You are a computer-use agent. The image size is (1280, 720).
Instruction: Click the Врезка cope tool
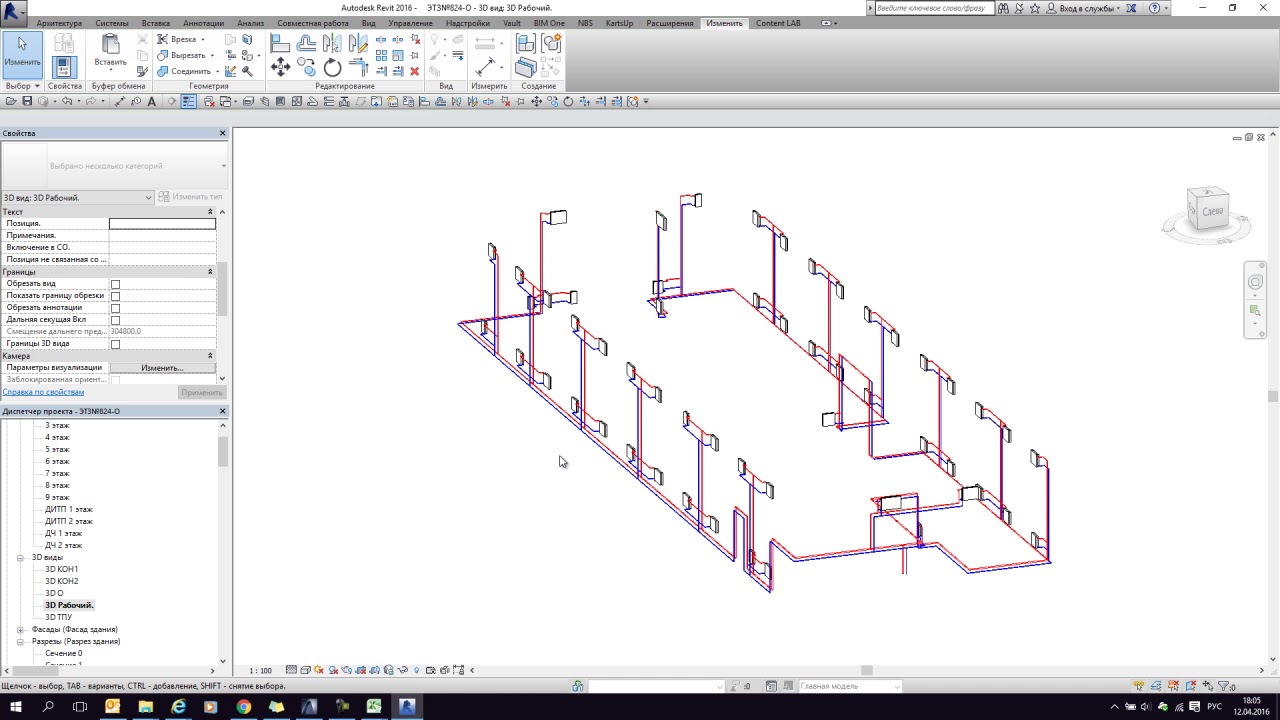(x=180, y=39)
